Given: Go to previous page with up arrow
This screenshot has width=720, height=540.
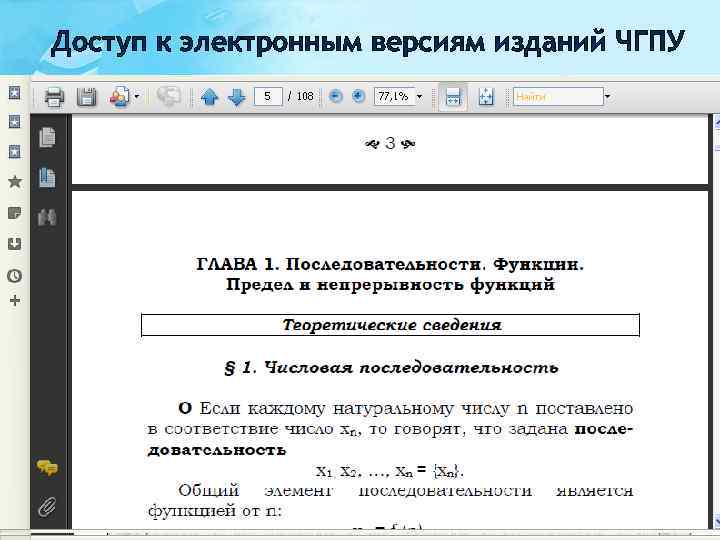Looking at the screenshot, I should coord(209,97).
